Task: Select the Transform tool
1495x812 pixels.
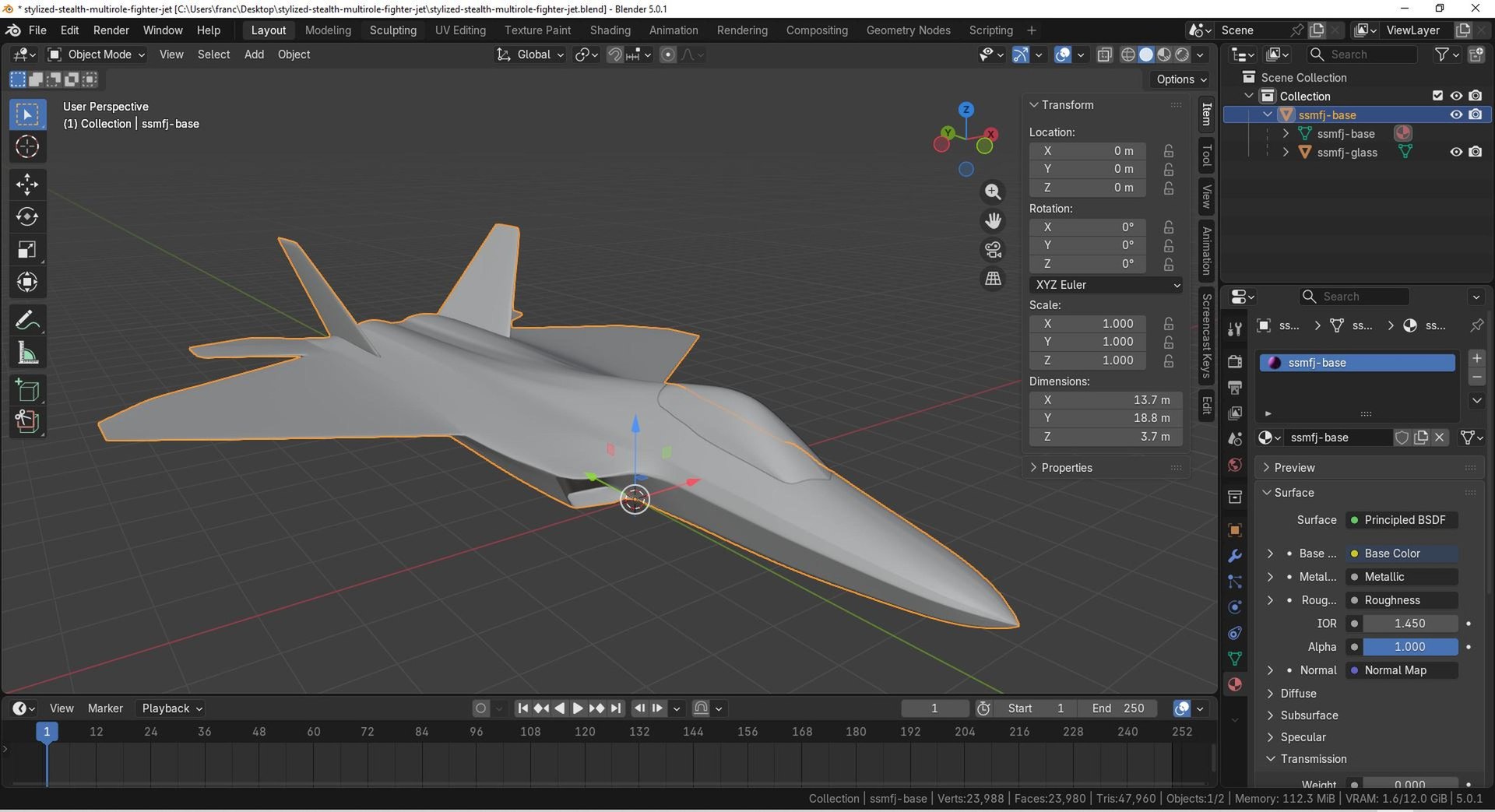Action: click(27, 283)
